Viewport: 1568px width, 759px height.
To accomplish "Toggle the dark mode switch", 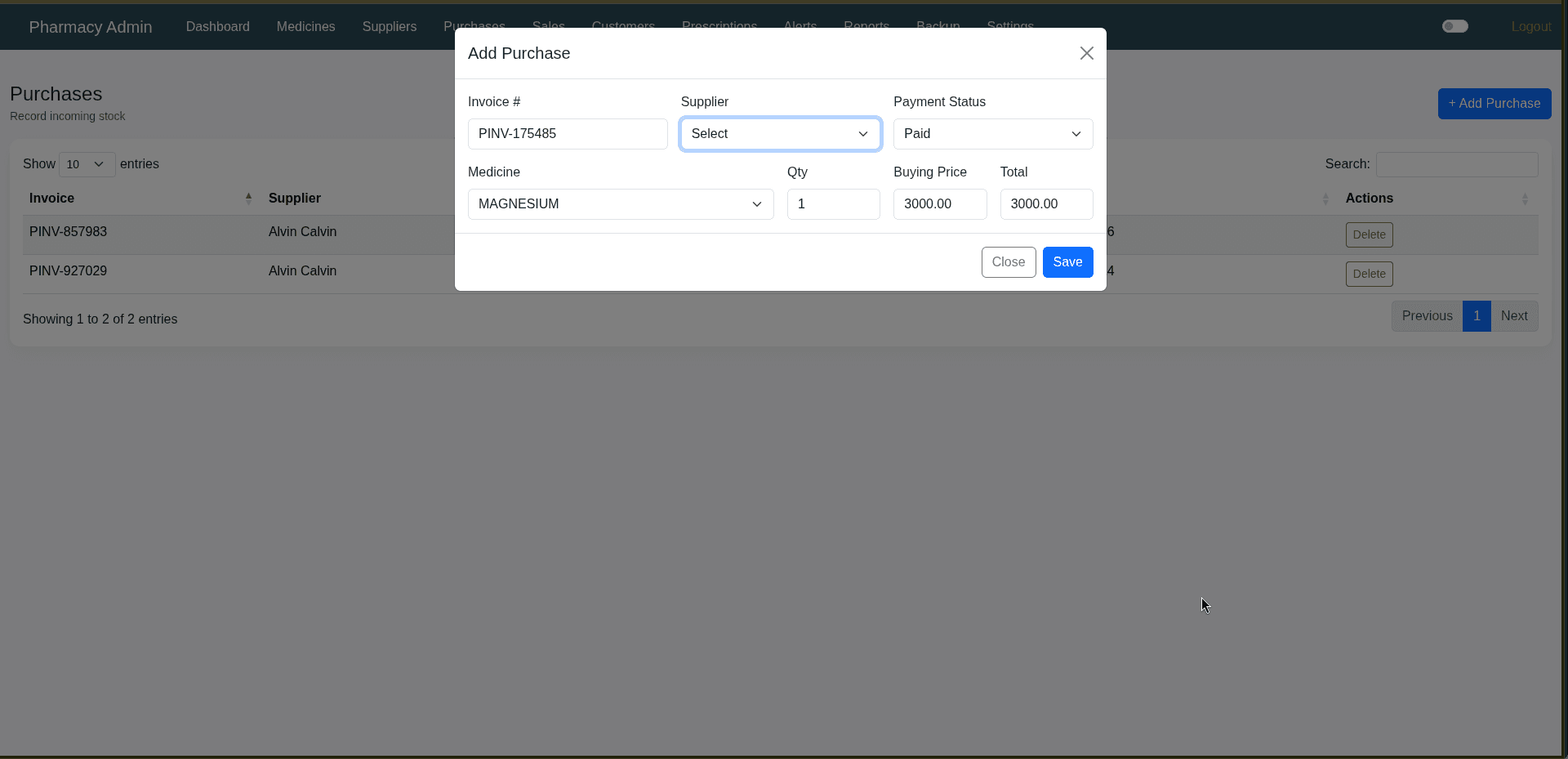I will click(1455, 25).
